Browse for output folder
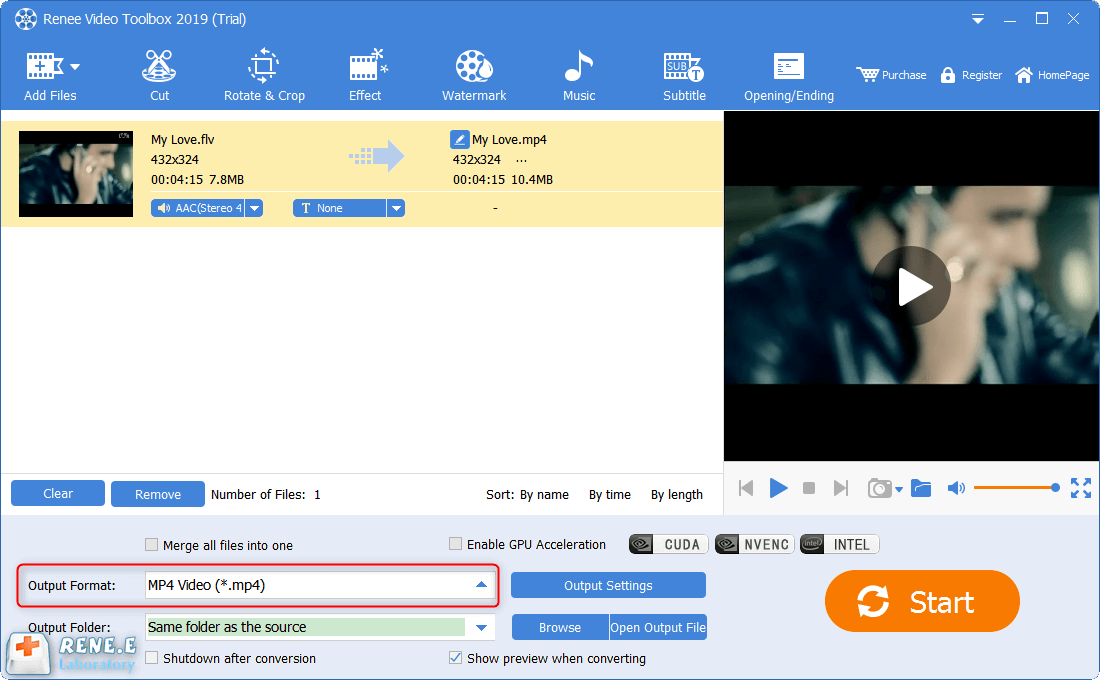The width and height of the screenshot is (1100, 680). (560, 627)
